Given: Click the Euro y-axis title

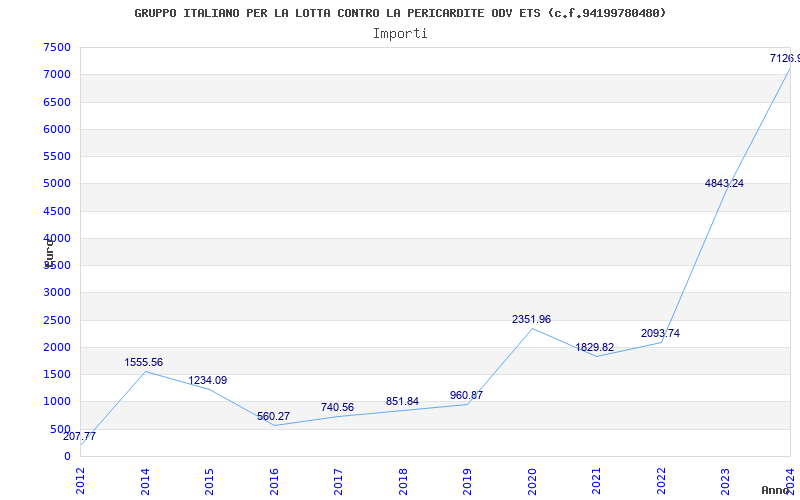Looking at the screenshot, I should tap(48, 252).
